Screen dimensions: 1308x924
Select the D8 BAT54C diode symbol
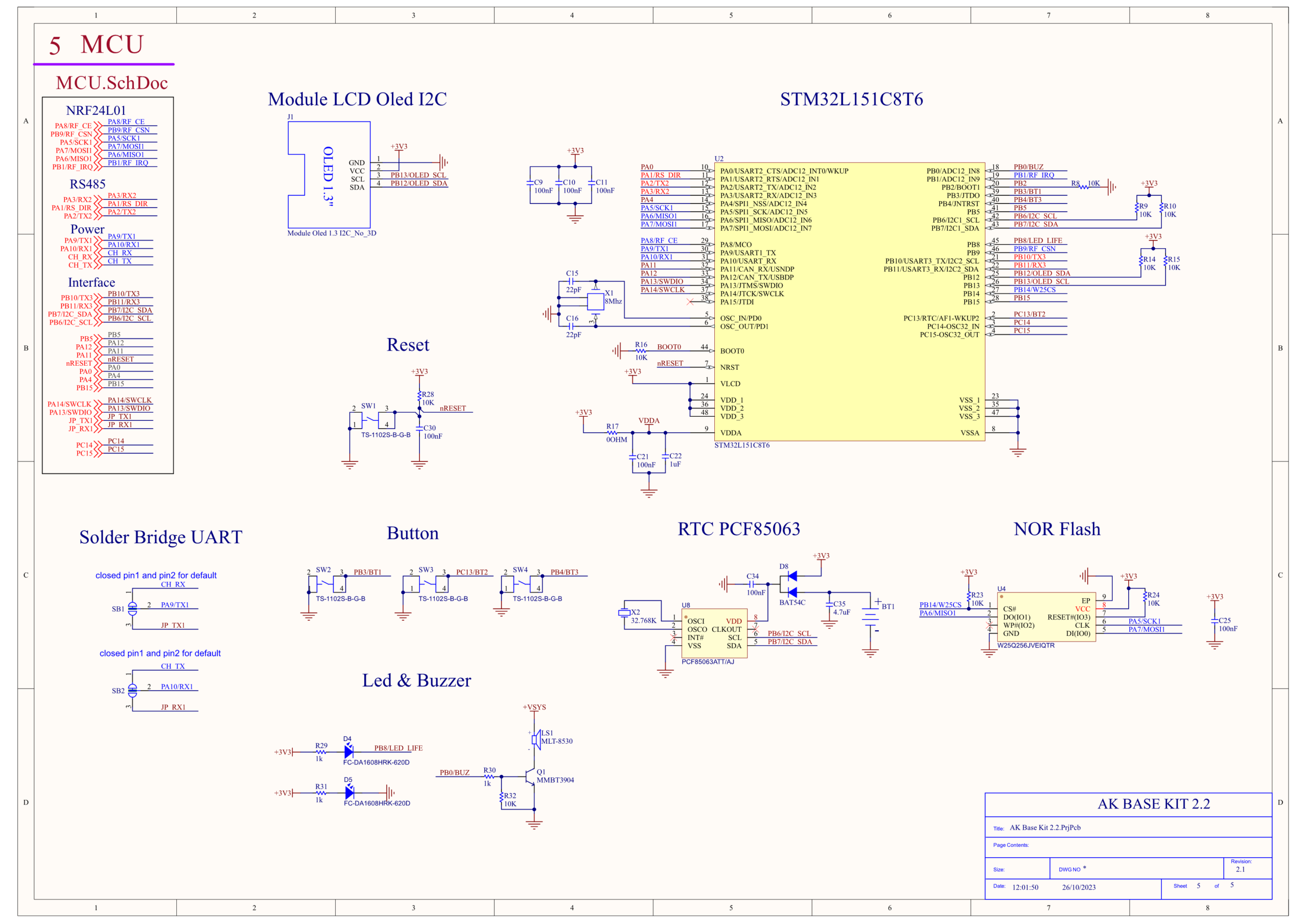(x=791, y=584)
